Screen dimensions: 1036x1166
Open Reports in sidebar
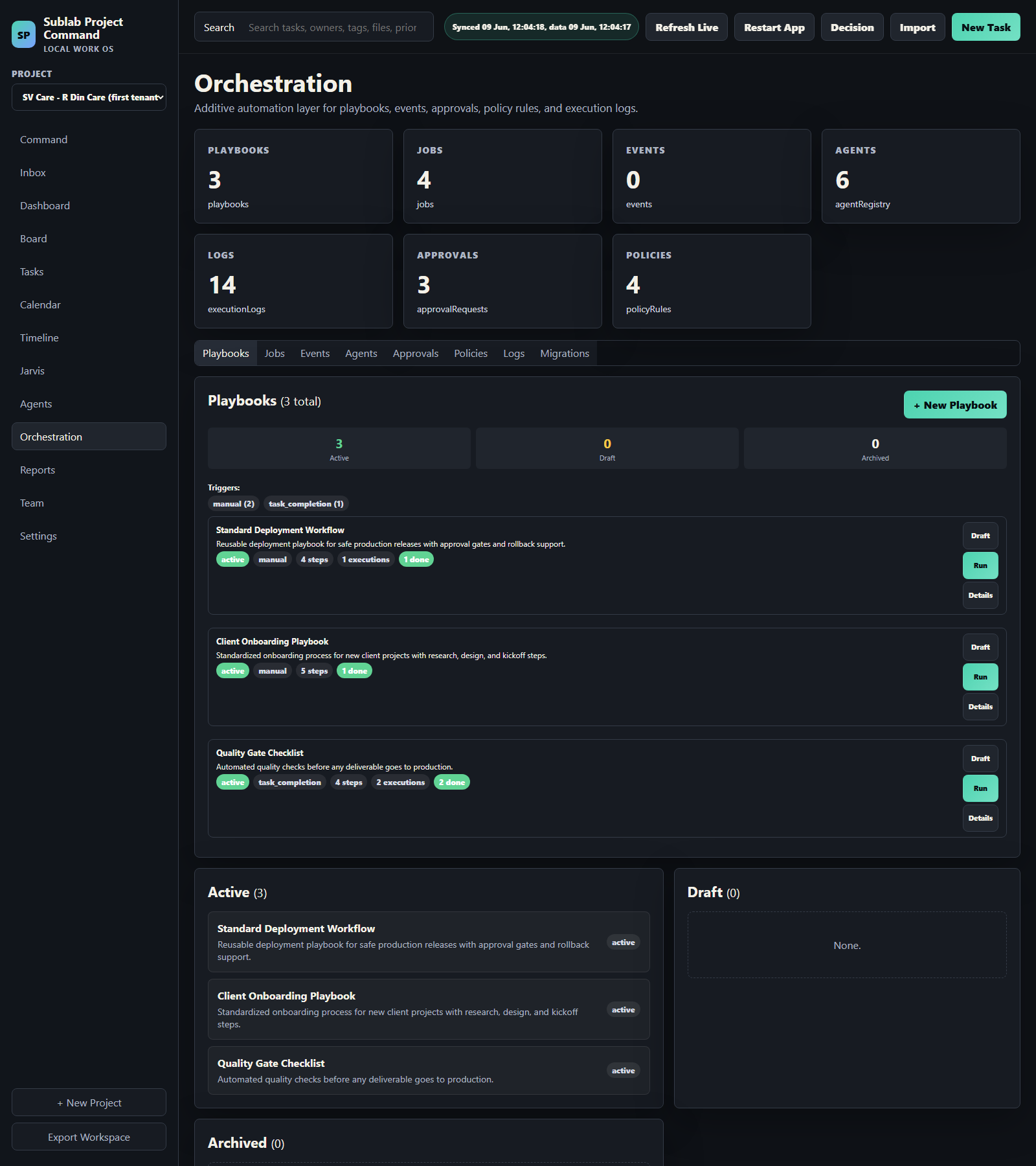coord(89,470)
